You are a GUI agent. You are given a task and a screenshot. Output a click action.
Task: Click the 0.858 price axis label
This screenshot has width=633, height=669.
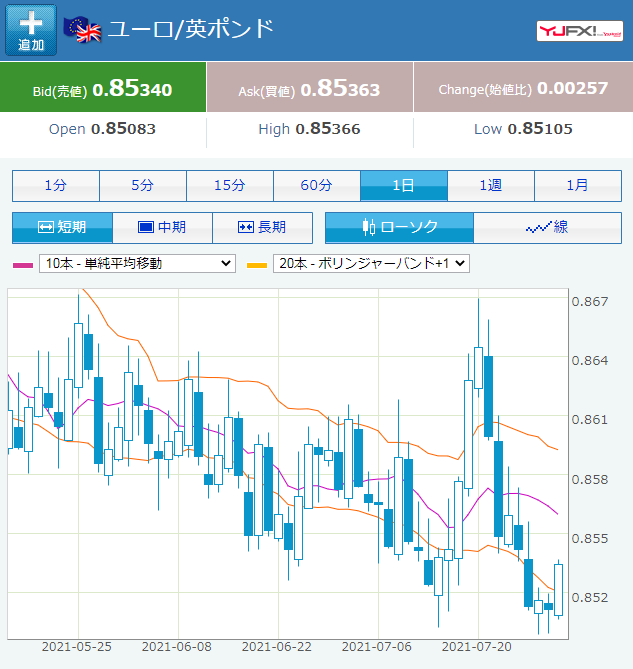590,479
